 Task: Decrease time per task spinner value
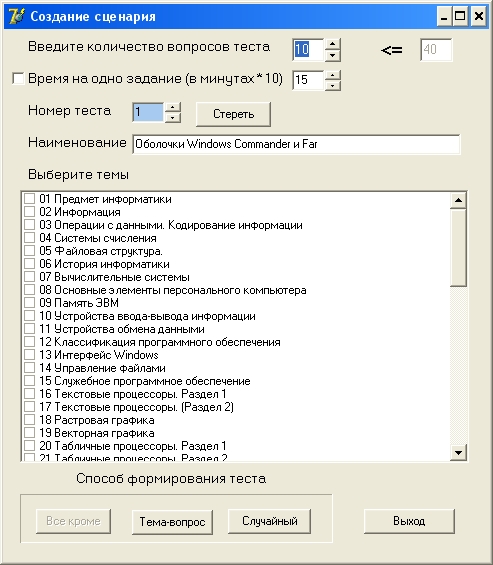click(333, 85)
